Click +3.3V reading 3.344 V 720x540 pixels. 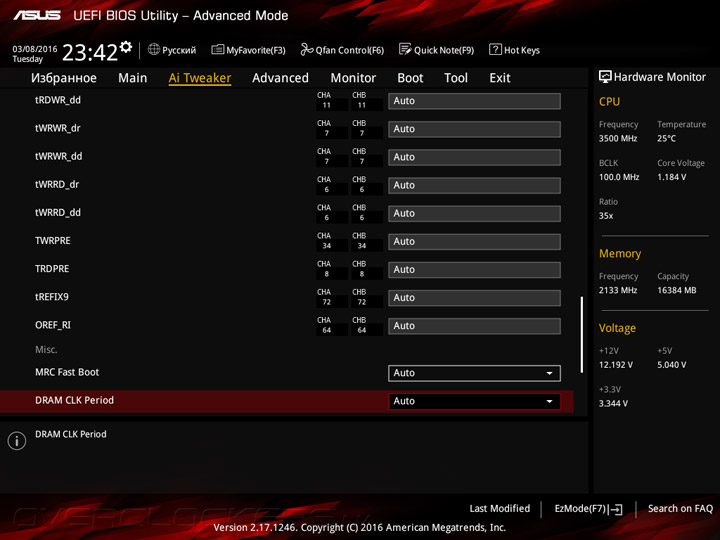(x=613, y=404)
